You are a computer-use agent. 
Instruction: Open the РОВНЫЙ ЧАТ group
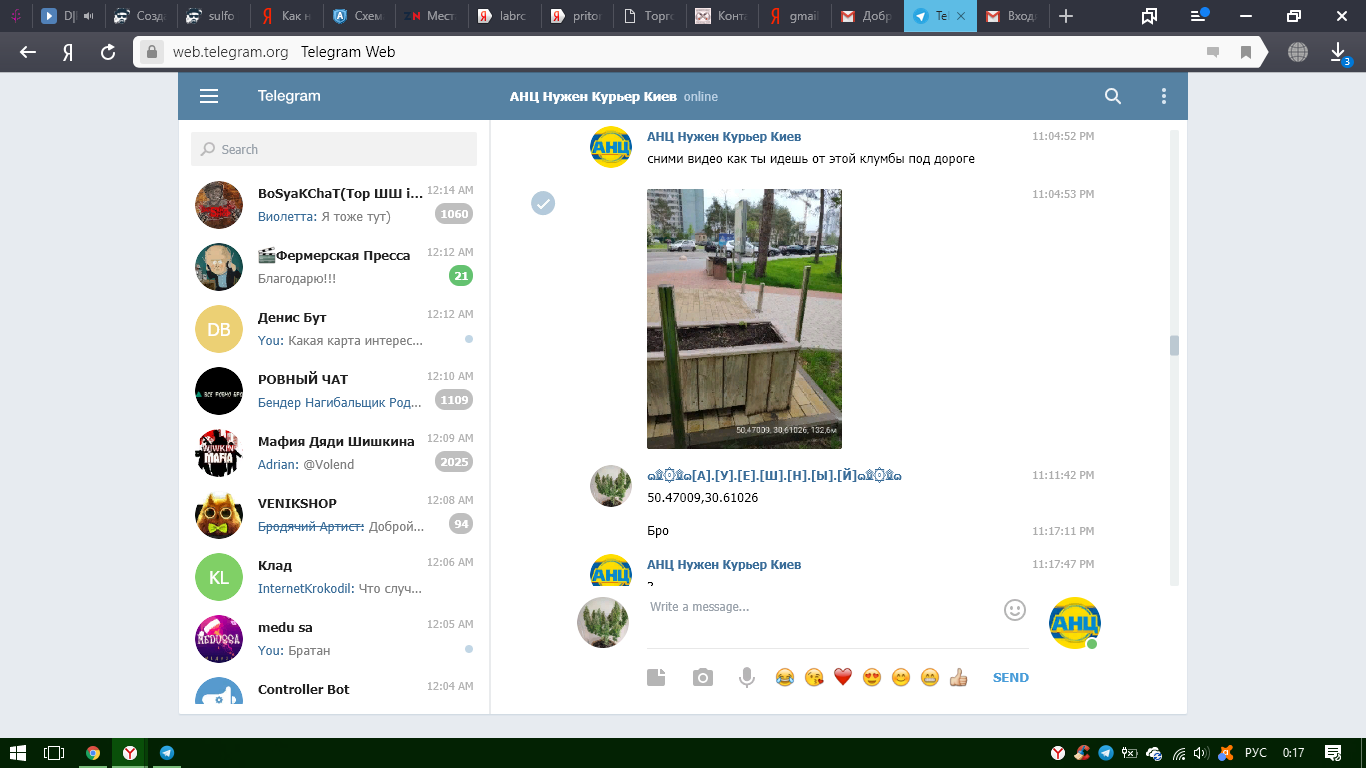[x=334, y=391]
